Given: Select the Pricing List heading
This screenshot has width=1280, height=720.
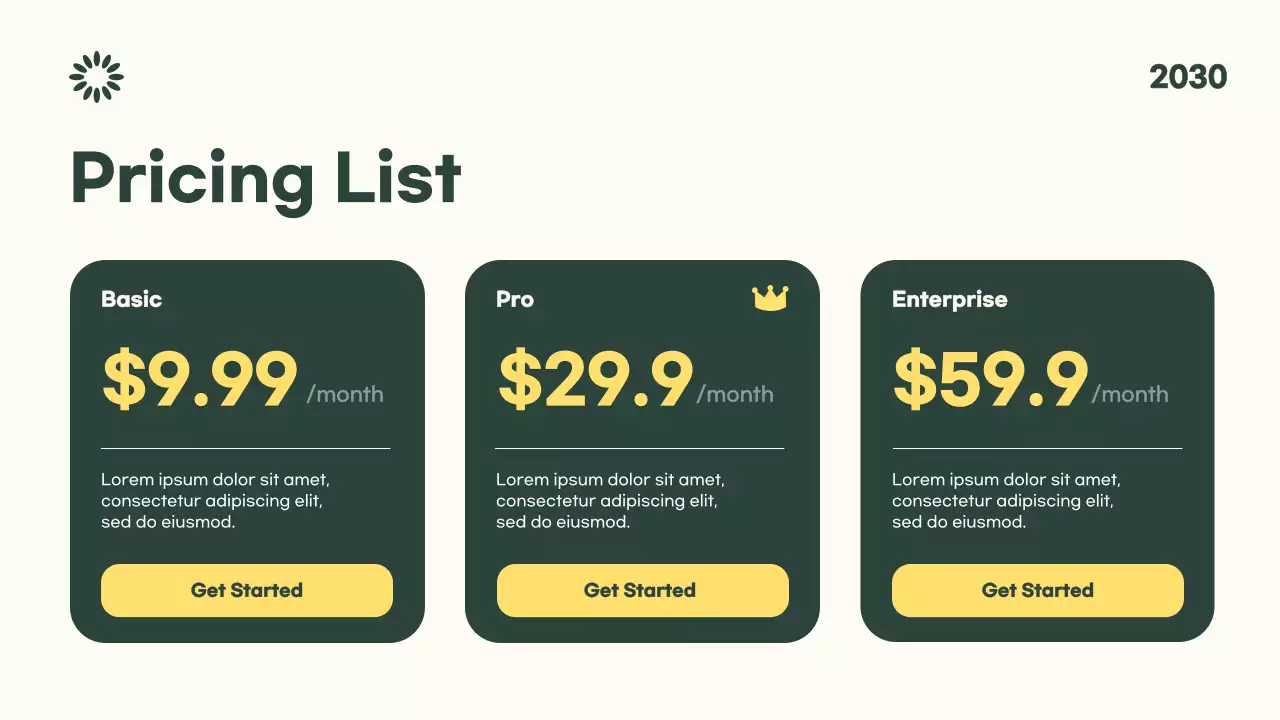Looking at the screenshot, I should point(266,179).
